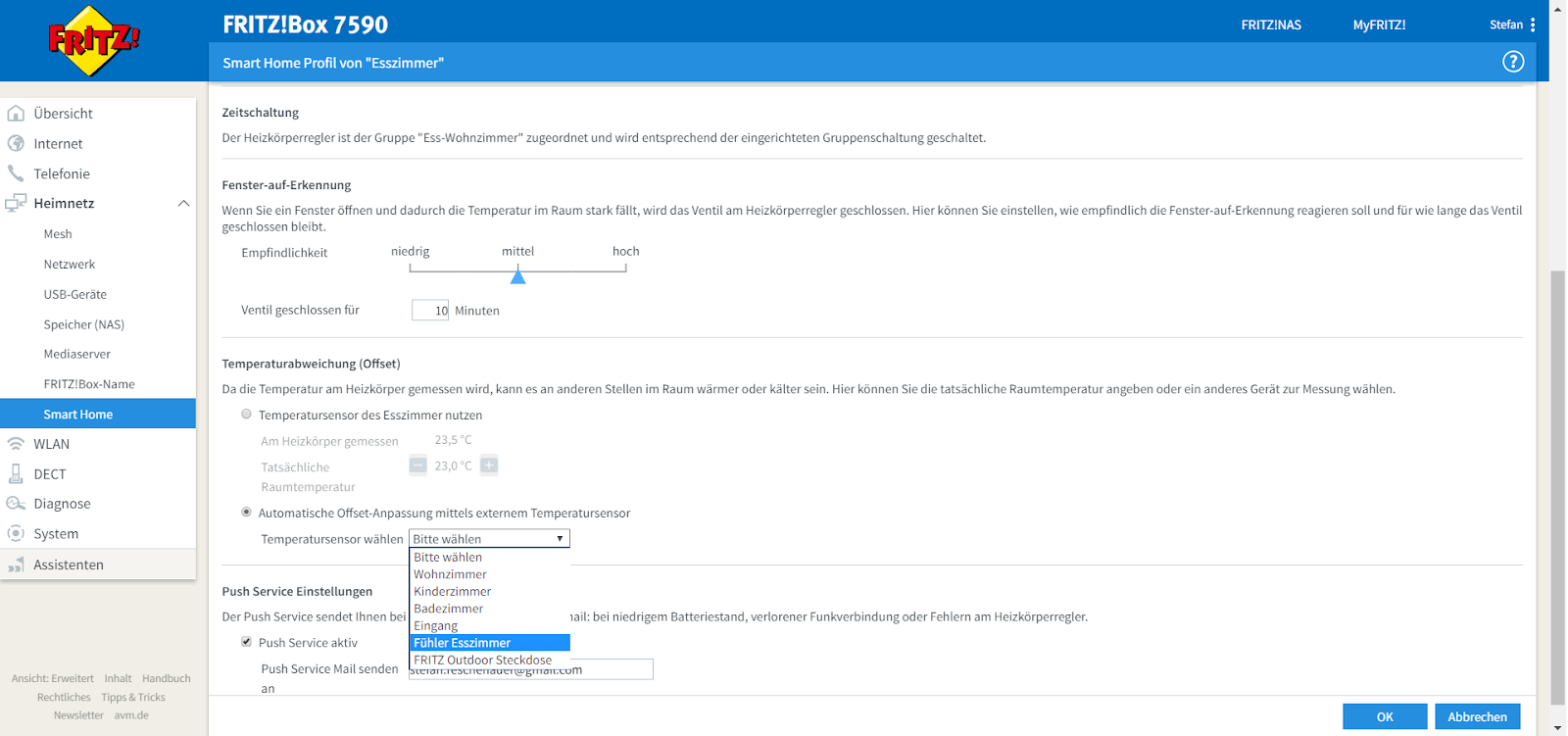This screenshot has width=1568, height=736.
Task: Click the Stefan user name
Action: click(x=1506, y=25)
